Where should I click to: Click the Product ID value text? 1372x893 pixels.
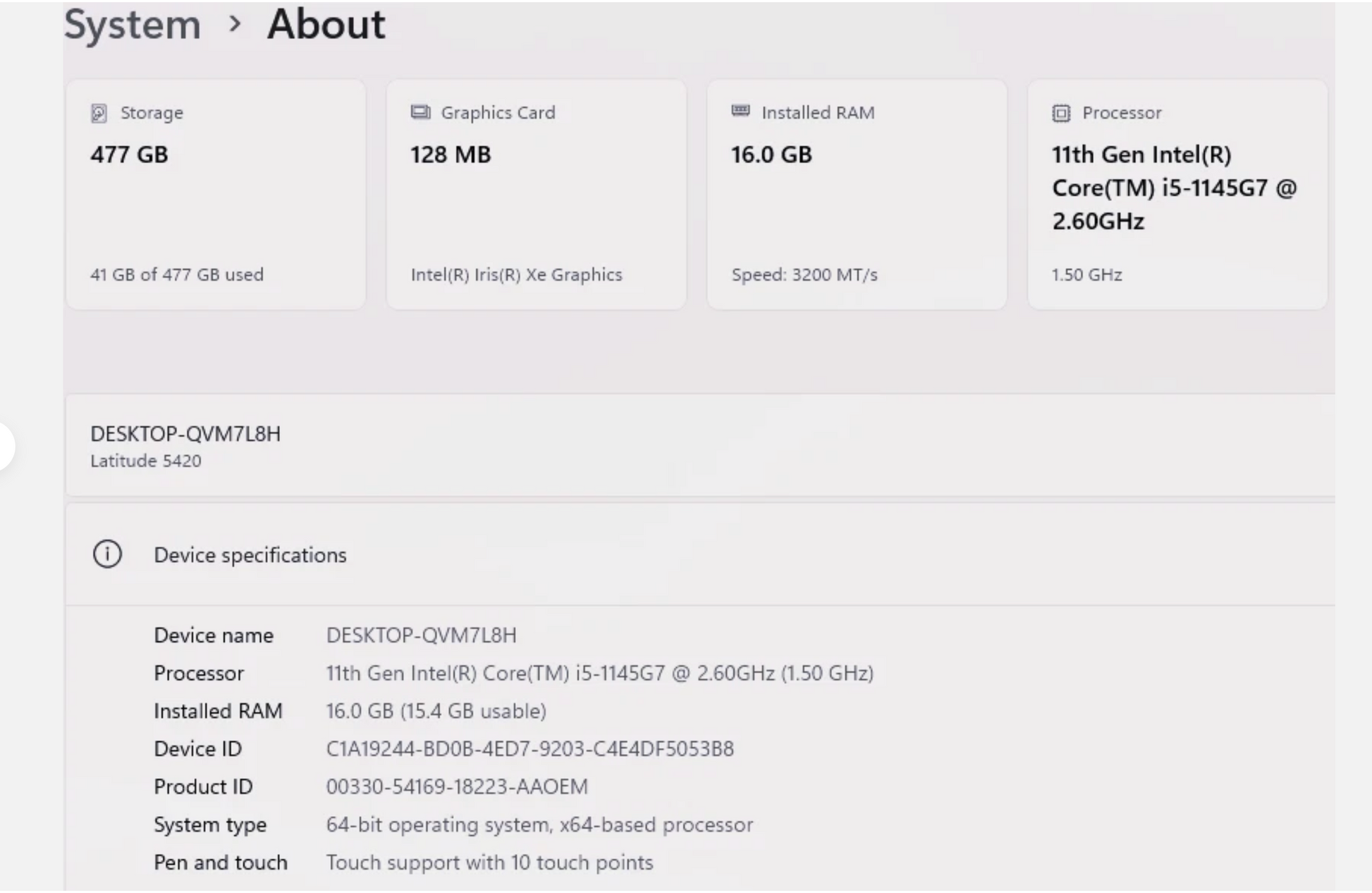tap(457, 786)
